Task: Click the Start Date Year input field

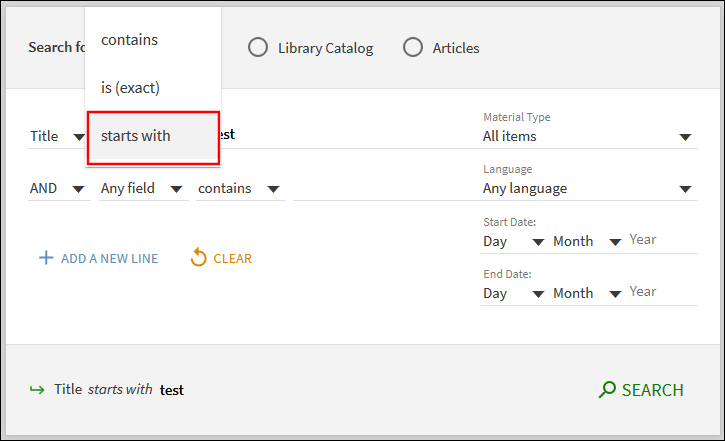Action: (x=661, y=240)
